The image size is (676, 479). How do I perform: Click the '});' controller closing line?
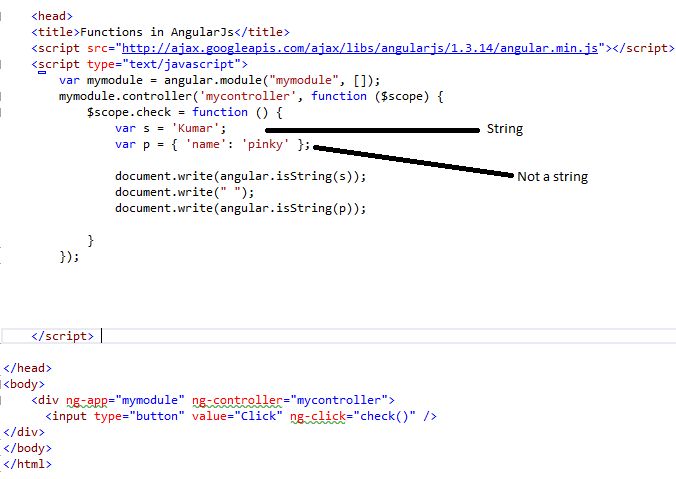(69, 257)
